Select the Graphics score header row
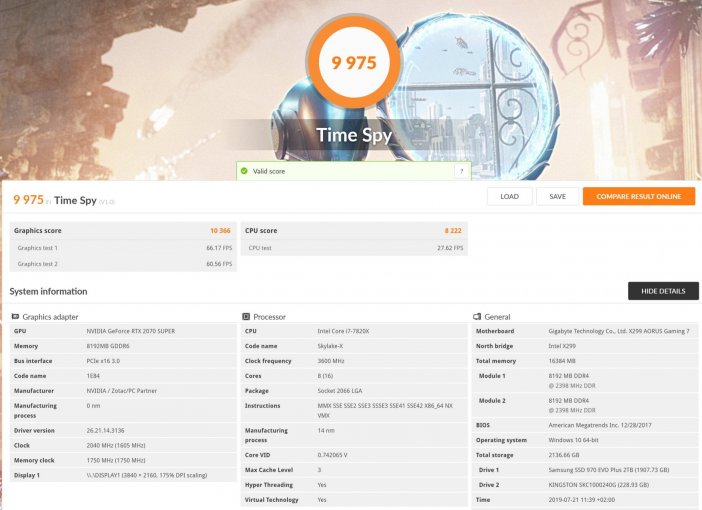Screen dimensions: 702x510 pyautogui.click(x=123, y=231)
